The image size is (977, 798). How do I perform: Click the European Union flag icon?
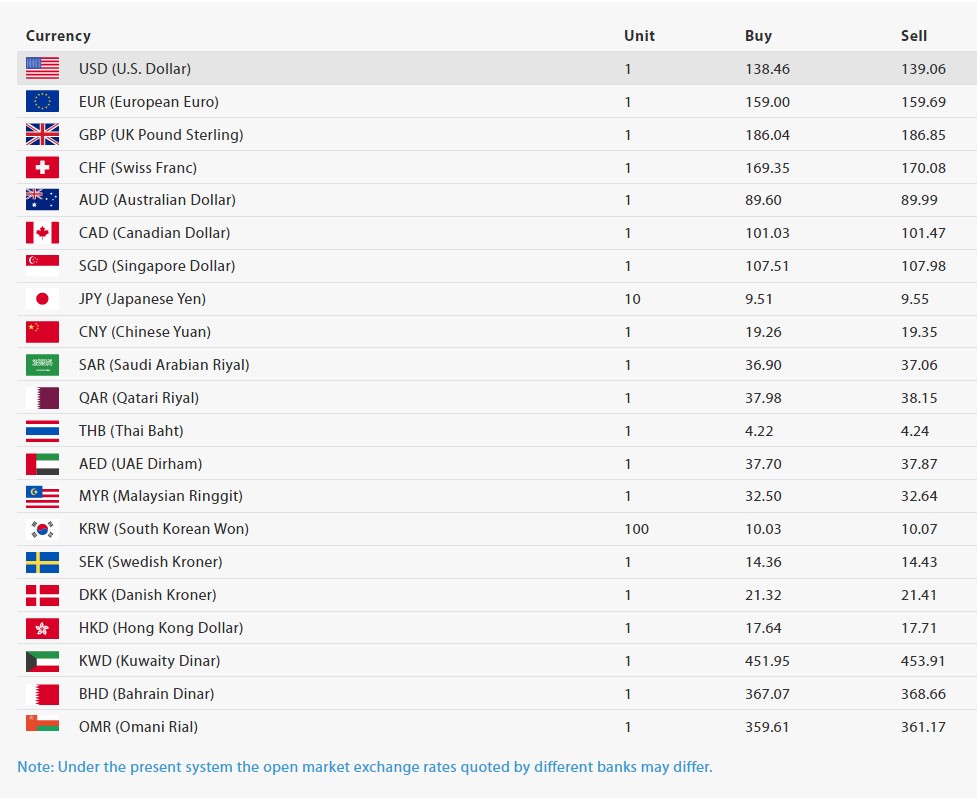click(x=42, y=102)
